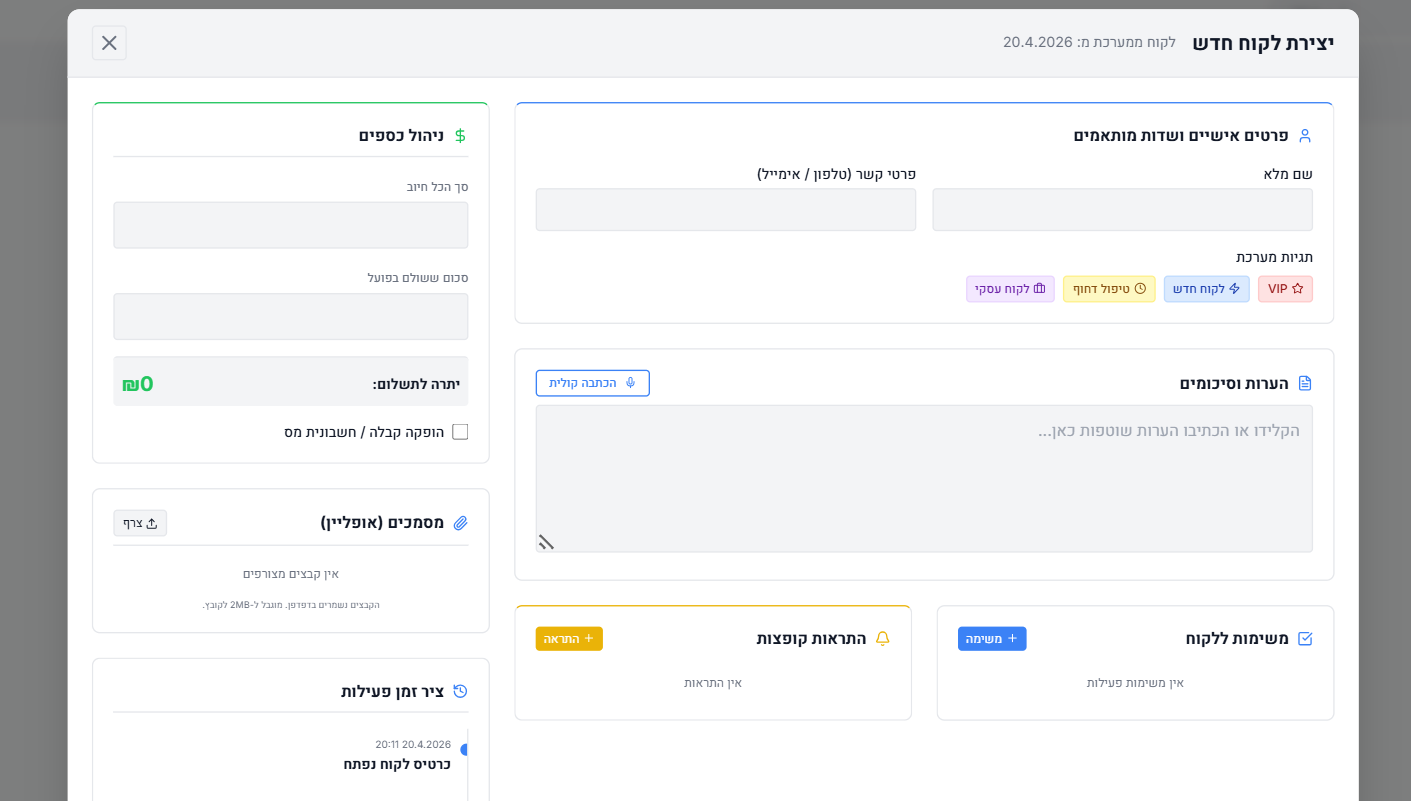Click the history clock icon by activity timeline
The height and width of the screenshot is (801, 1411).
460,691
